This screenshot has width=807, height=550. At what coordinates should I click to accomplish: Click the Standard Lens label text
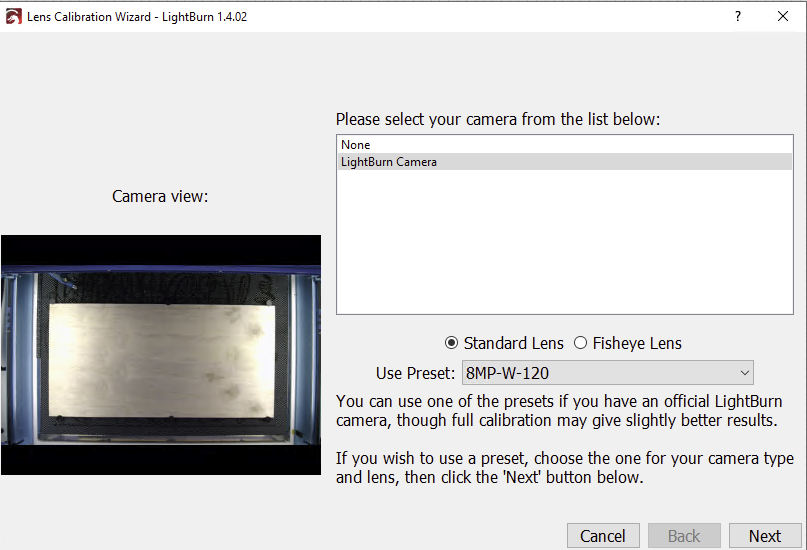click(514, 343)
